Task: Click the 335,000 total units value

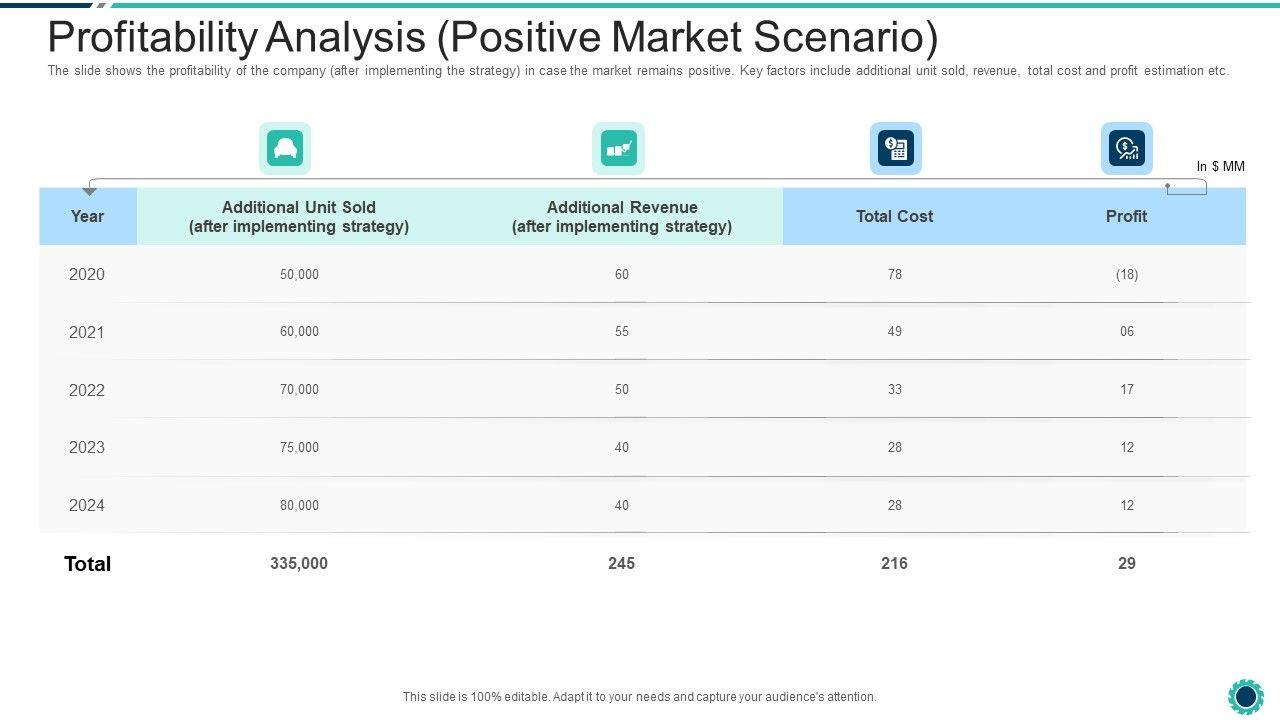Action: click(x=299, y=563)
